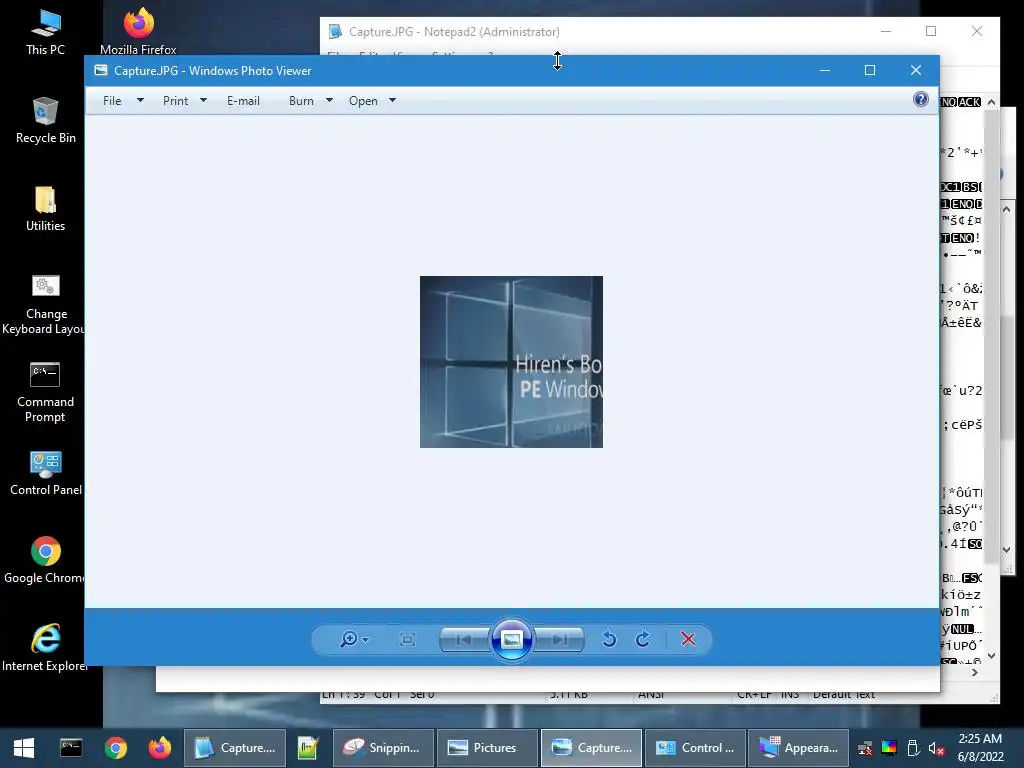Click the colorful display tray icon

(889, 748)
